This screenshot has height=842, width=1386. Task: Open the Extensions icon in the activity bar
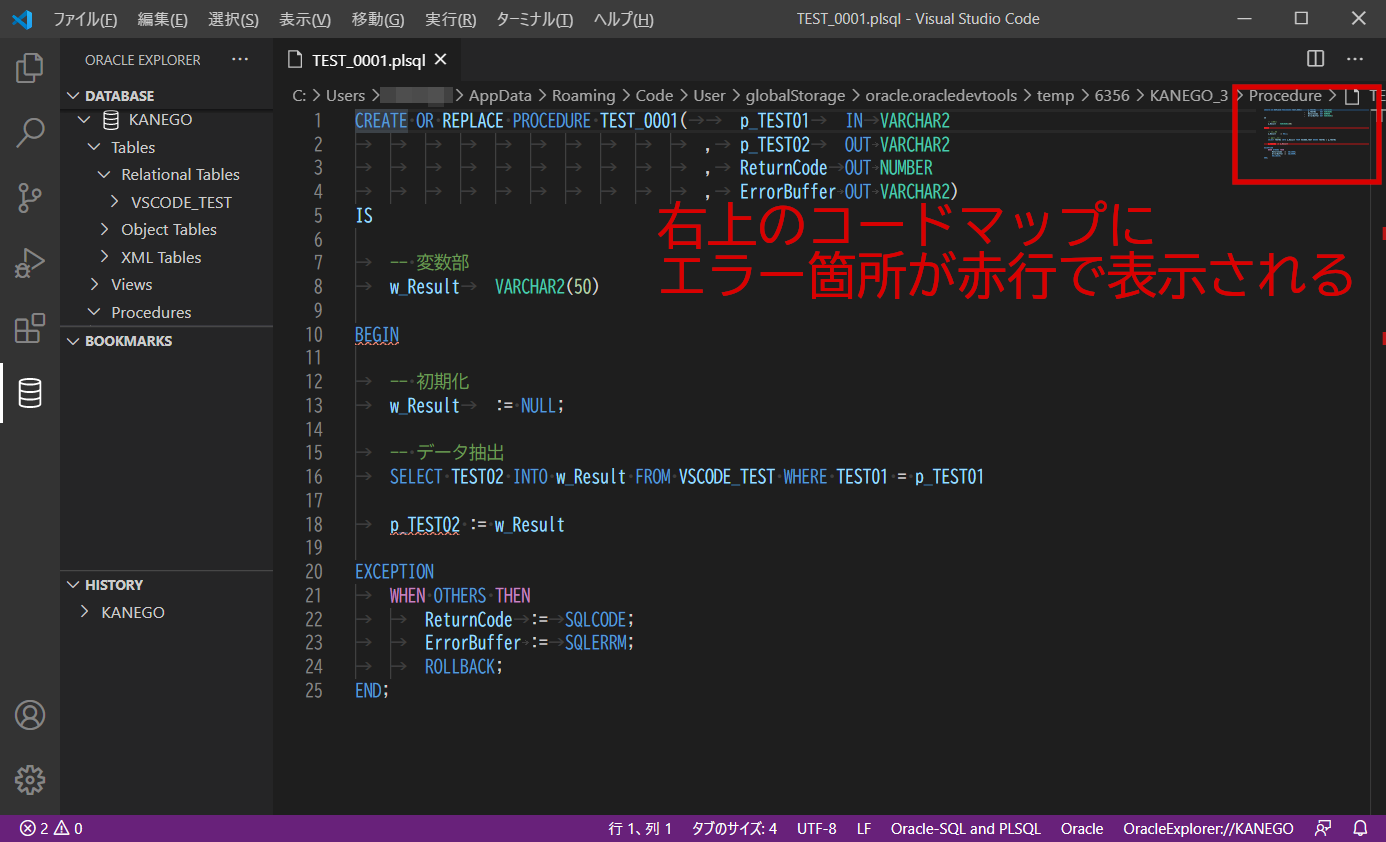29,328
